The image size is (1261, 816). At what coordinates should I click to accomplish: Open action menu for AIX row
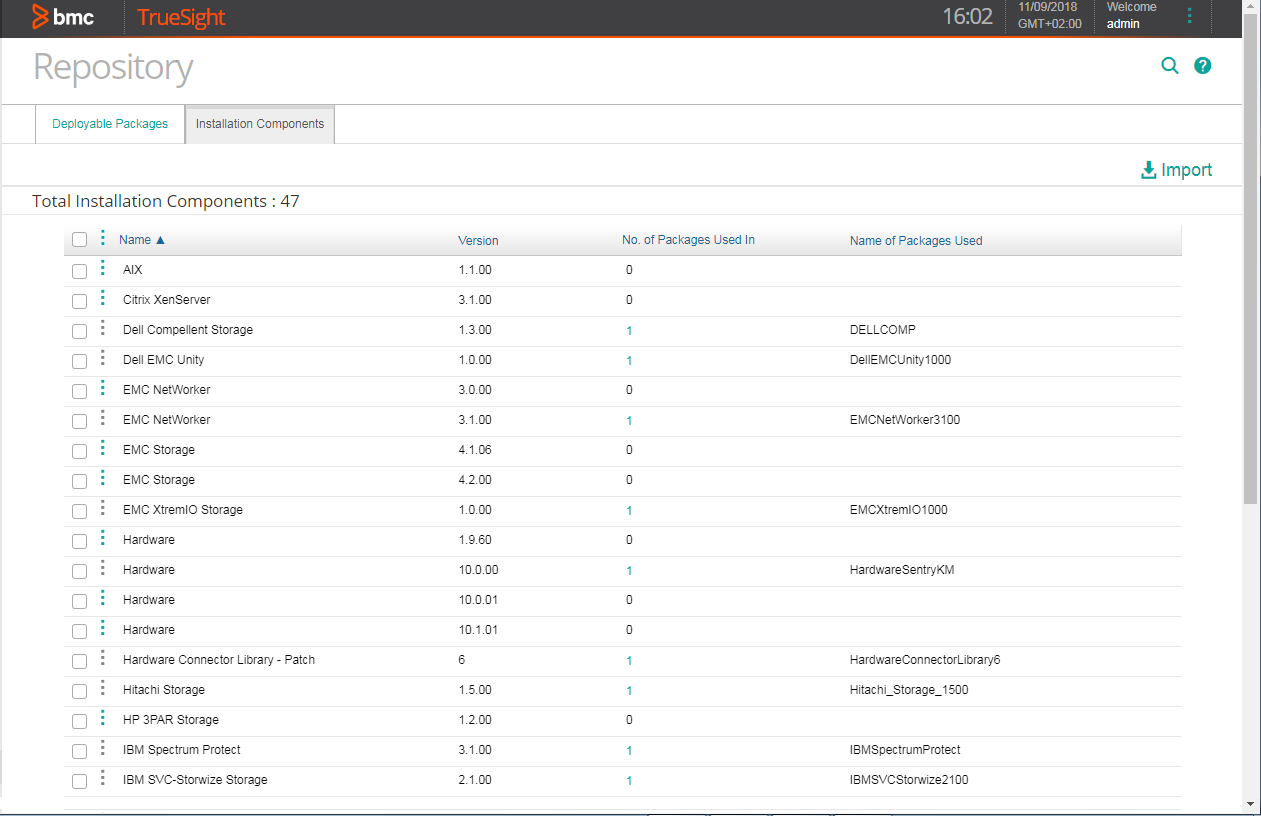tap(103, 269)
